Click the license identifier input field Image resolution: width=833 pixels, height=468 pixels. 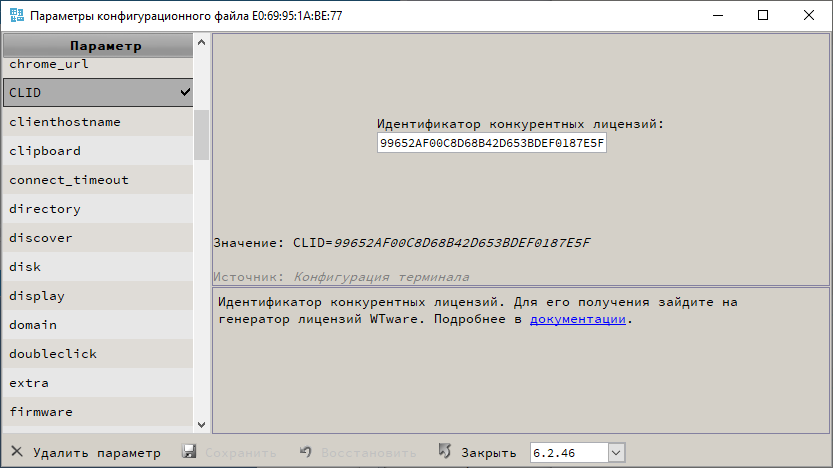(491, 144)
